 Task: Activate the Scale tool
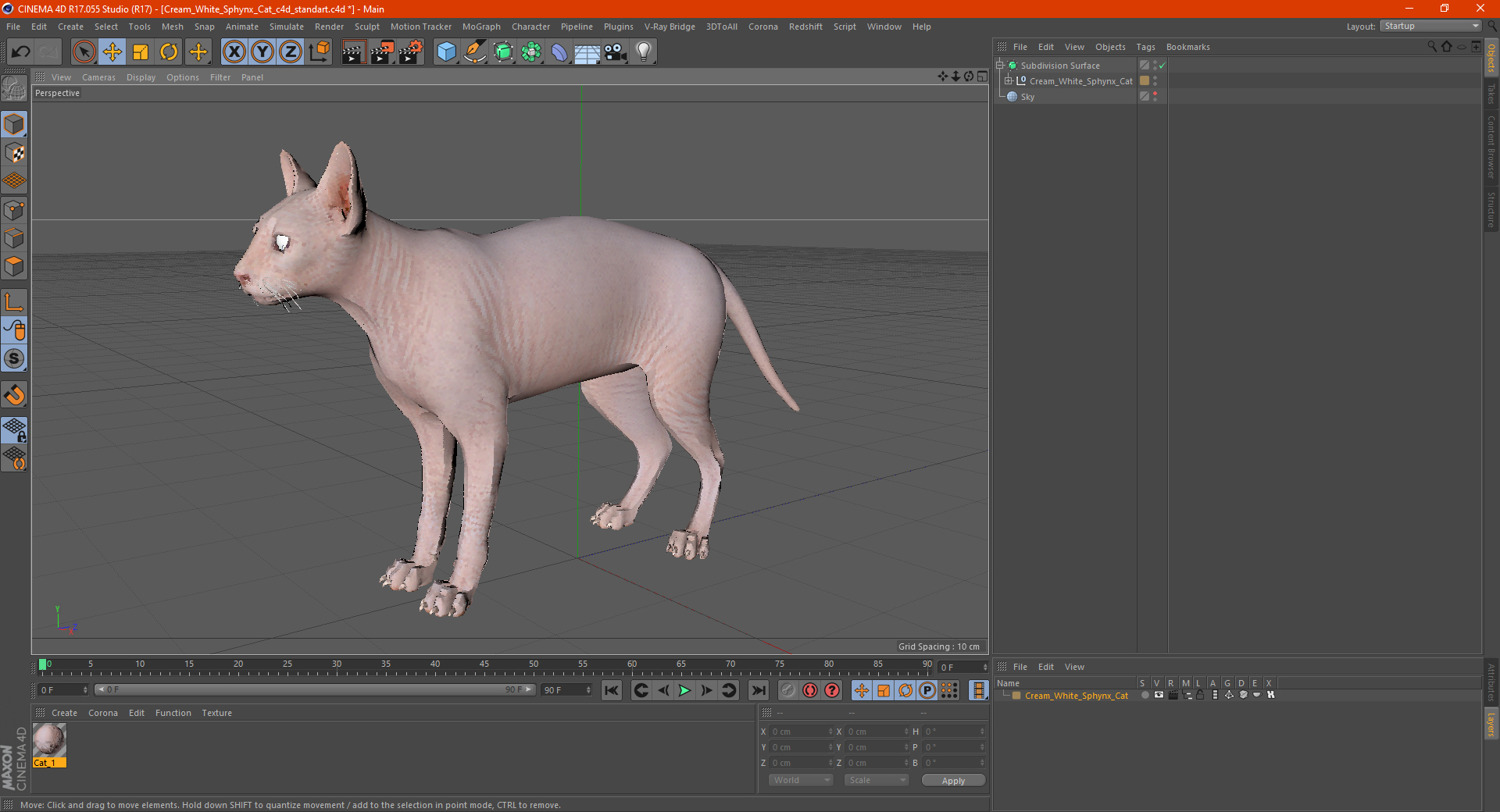pyautogui.click(x=141, y=52)
